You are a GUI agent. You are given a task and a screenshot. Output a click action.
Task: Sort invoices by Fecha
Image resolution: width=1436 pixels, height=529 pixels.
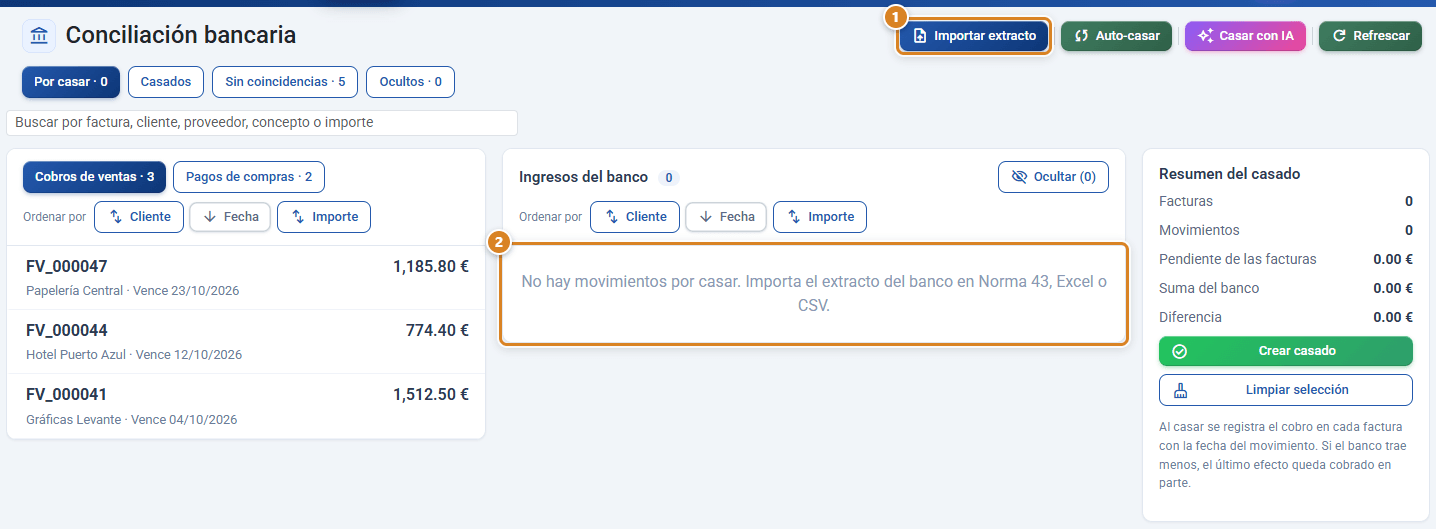click(230, 217)
